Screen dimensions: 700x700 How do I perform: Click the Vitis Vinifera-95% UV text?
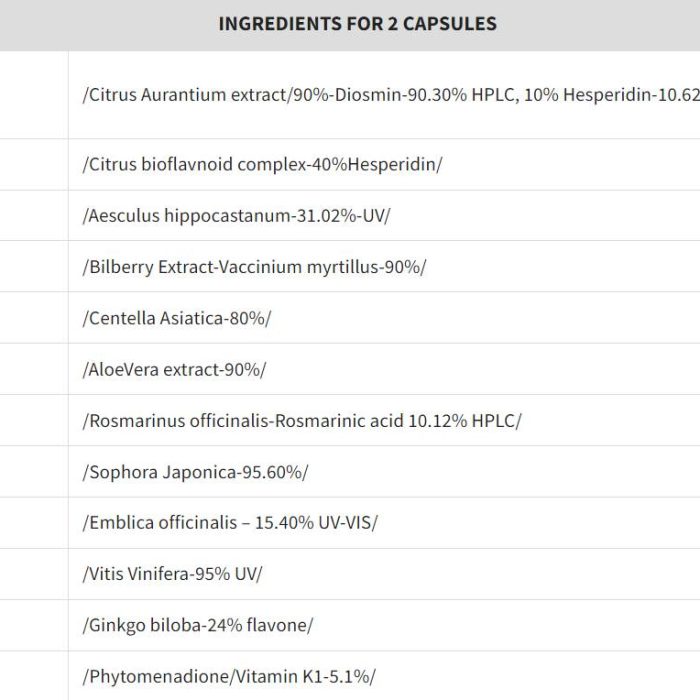[x=172, y=574]
